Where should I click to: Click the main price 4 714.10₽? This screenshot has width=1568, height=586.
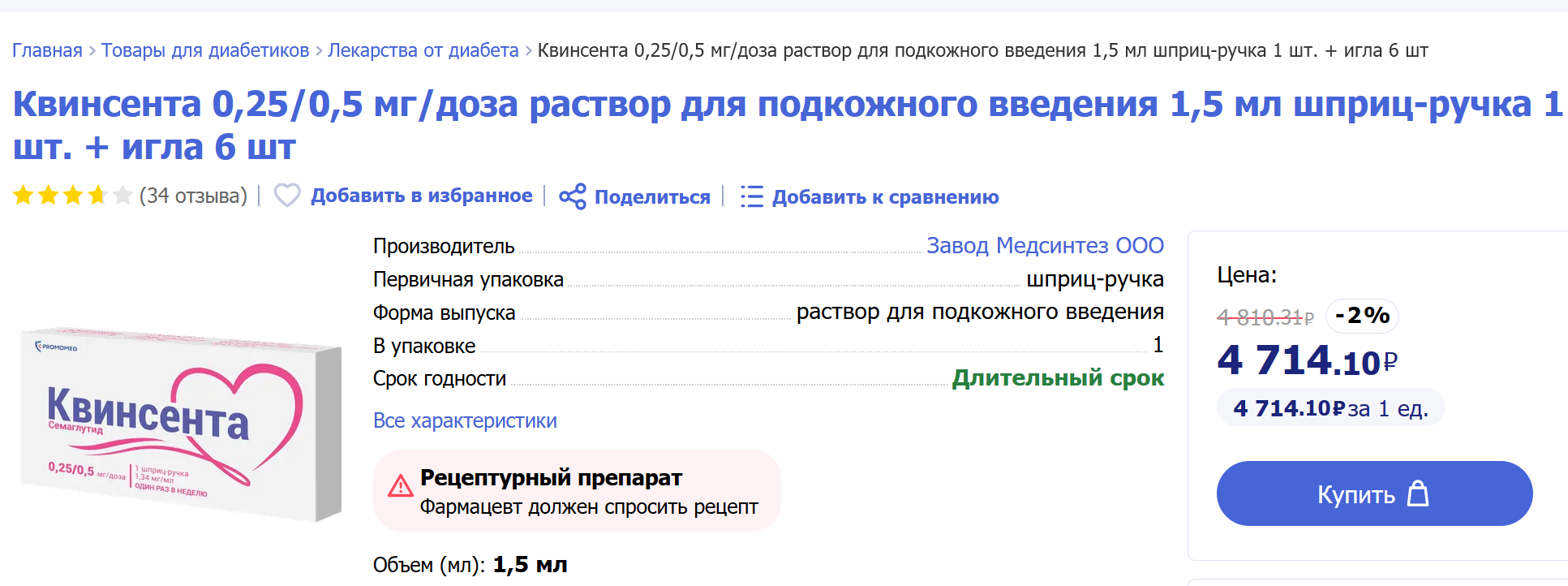1308,360
